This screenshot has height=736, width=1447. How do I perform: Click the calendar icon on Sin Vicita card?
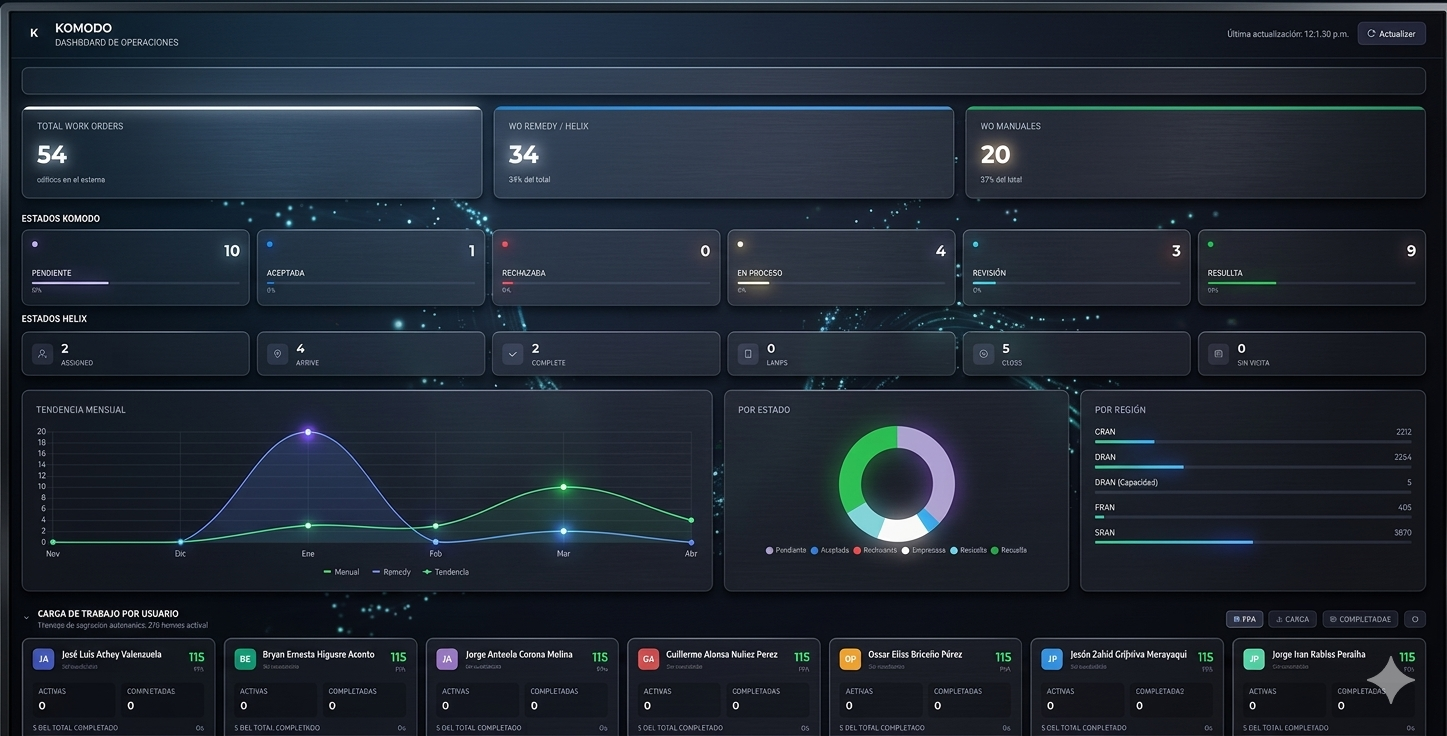point(1218,354)
